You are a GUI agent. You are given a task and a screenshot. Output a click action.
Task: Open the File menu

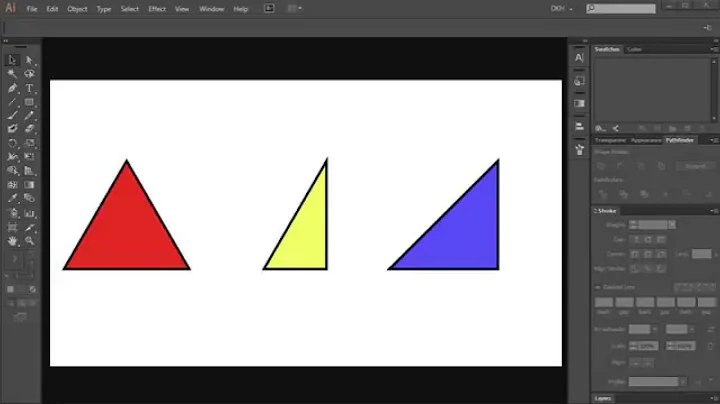(32, 9)
